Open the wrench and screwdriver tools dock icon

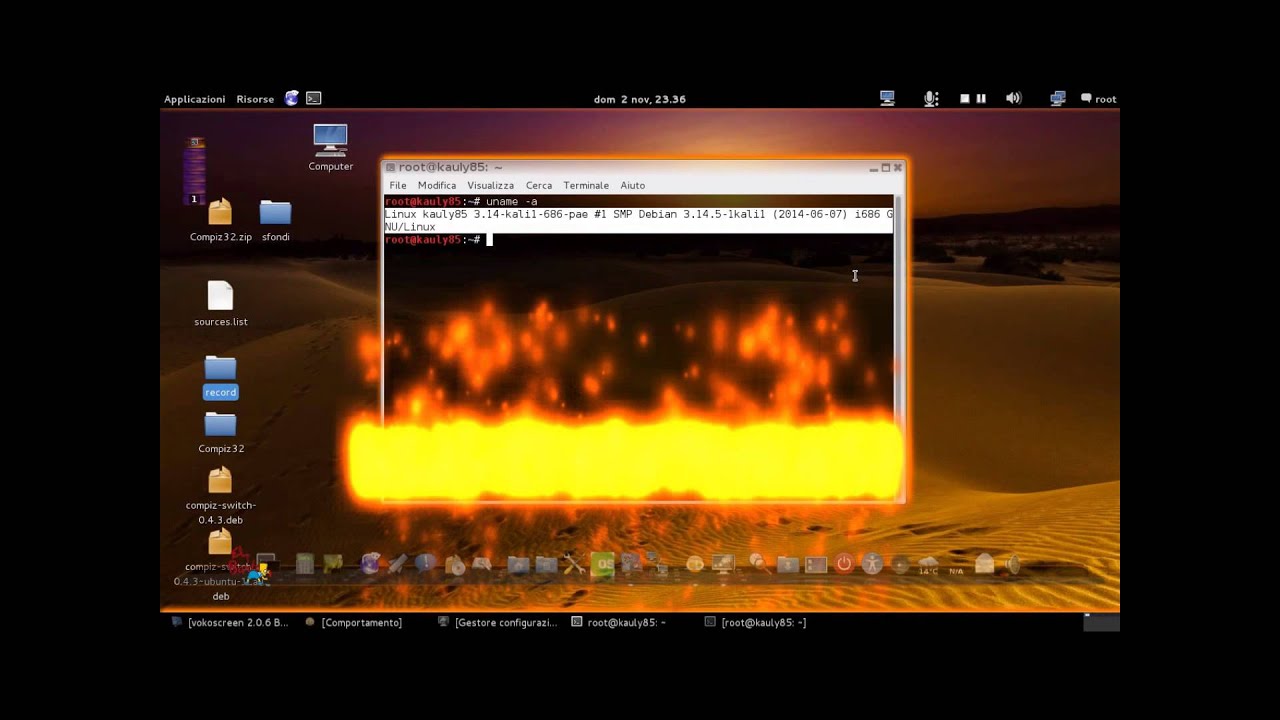pyautogui.click(x=574, y=564)
